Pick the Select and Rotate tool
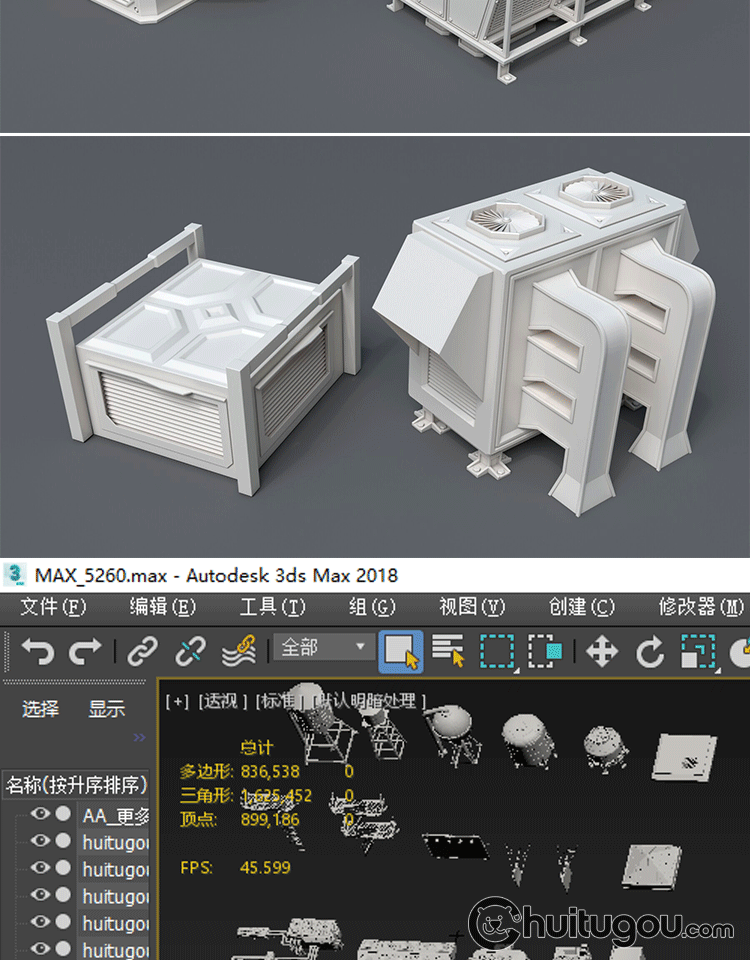 click(x=650, y=652)
